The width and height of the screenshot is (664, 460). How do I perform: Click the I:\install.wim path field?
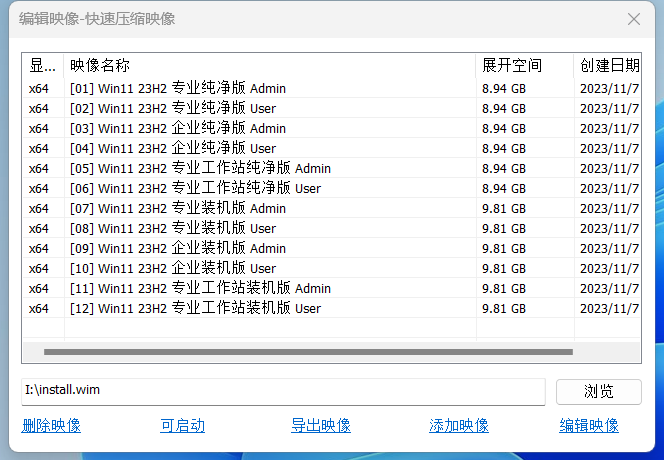(x=283, y=391)
